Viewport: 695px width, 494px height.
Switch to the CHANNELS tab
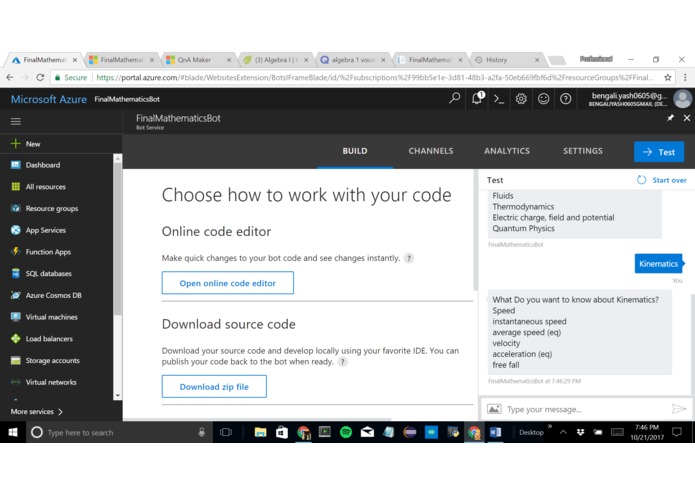[x=430, y=151]
